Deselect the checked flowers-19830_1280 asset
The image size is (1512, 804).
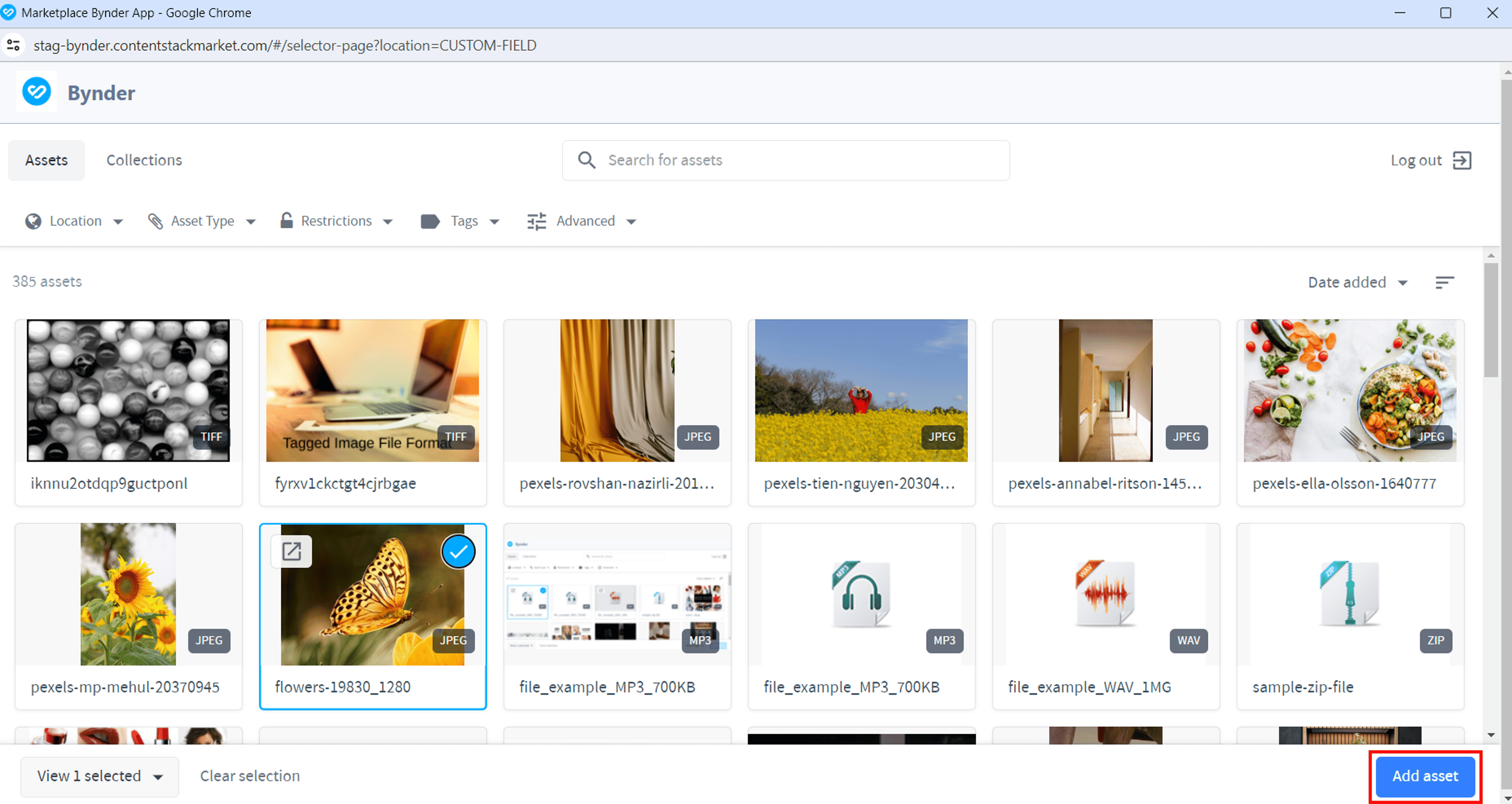point(458,552)
